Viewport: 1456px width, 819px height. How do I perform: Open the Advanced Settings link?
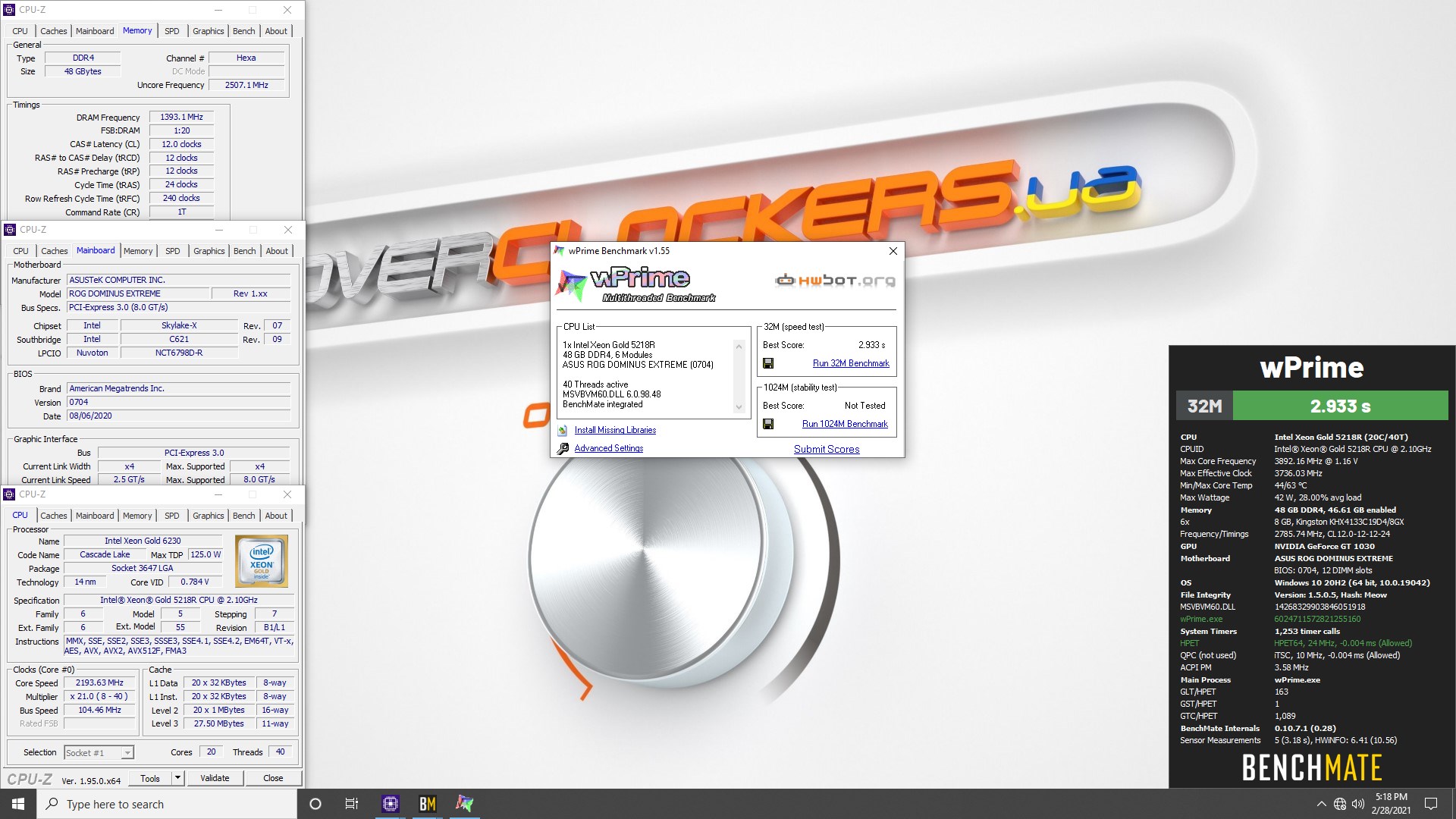click(608, 448)
